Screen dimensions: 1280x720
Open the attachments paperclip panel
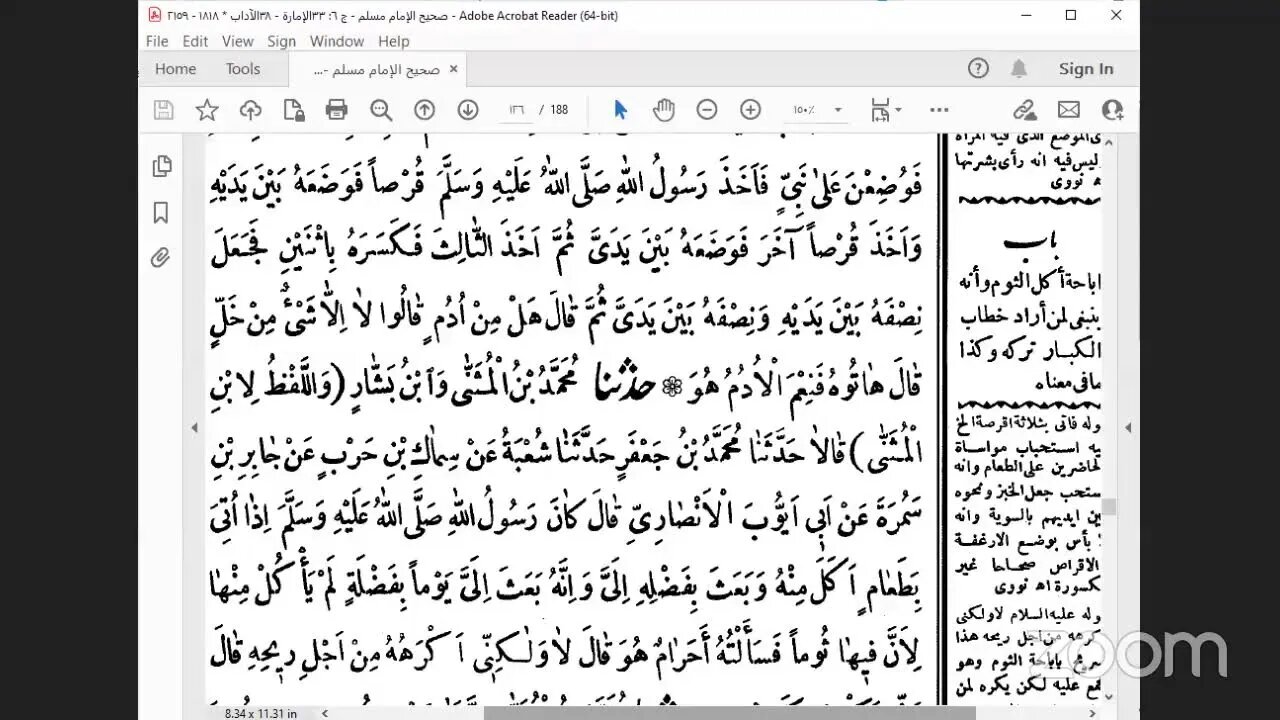pyautogui.click(x=161, y=259)
